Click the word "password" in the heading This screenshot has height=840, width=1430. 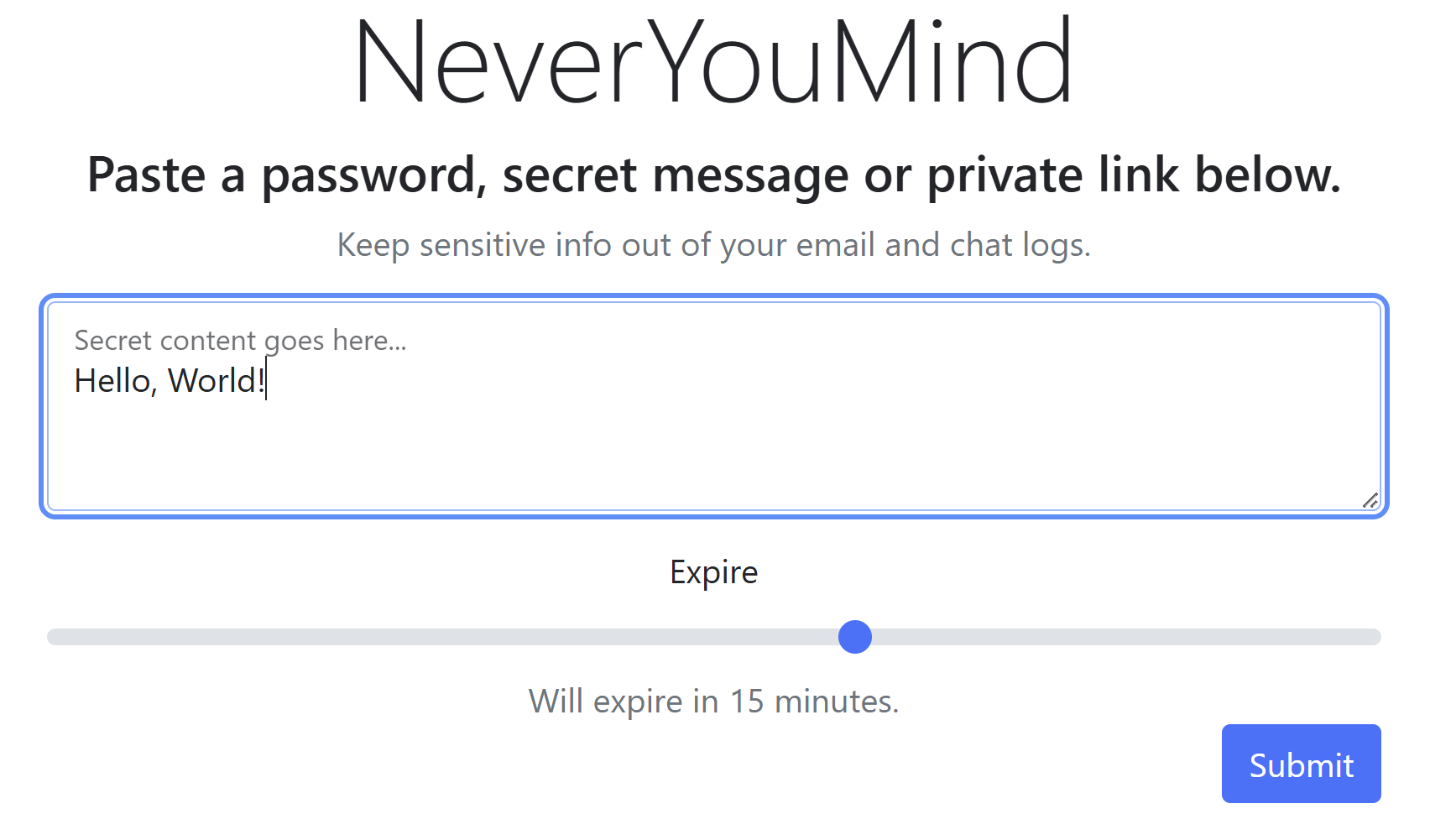[369, 175]
